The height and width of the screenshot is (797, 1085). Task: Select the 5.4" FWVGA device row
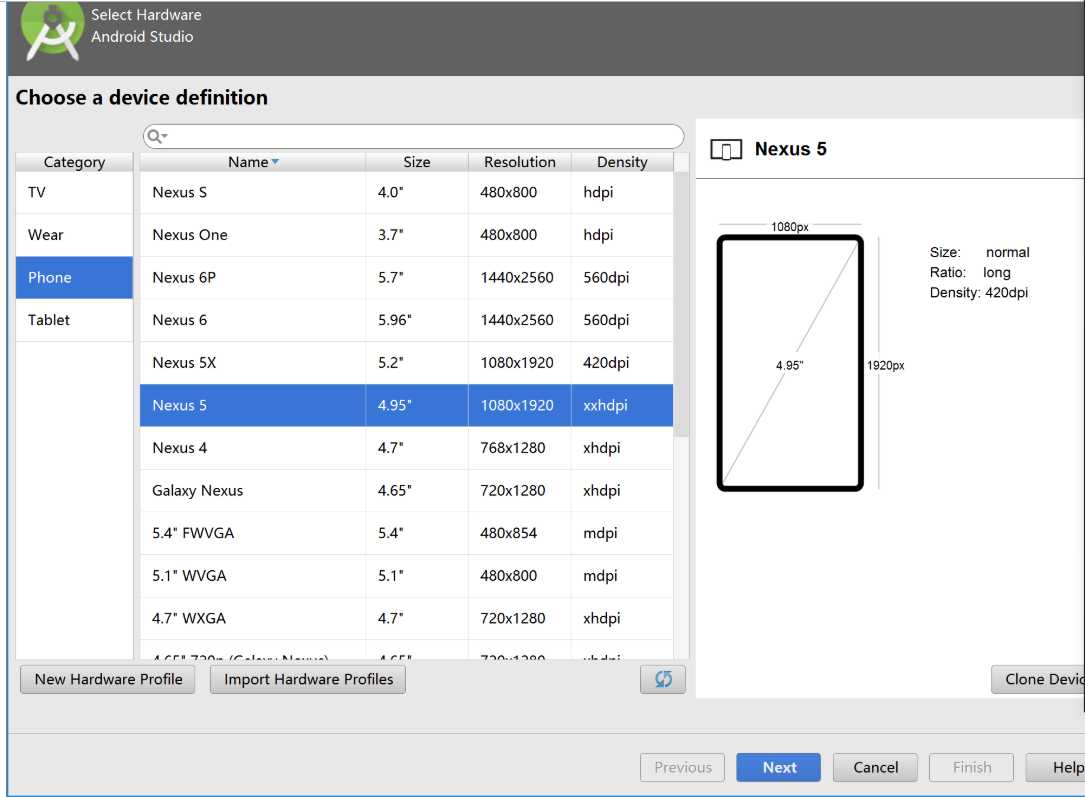[x=406, y=533]
